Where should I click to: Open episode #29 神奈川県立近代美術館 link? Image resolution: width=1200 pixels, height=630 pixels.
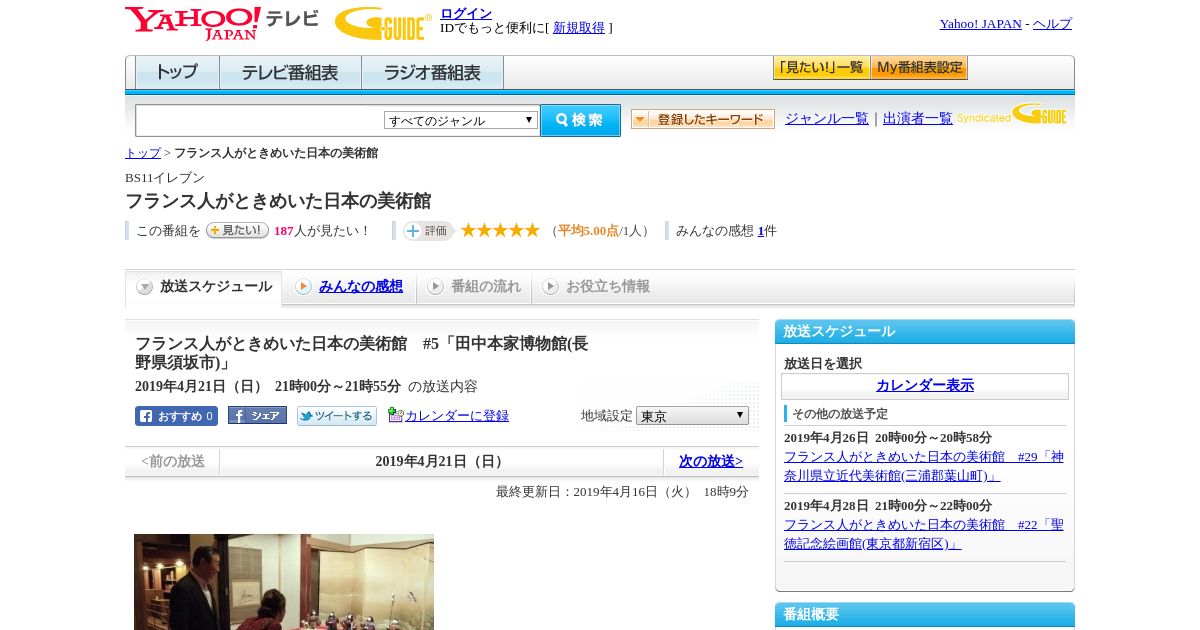coord(924,466)
